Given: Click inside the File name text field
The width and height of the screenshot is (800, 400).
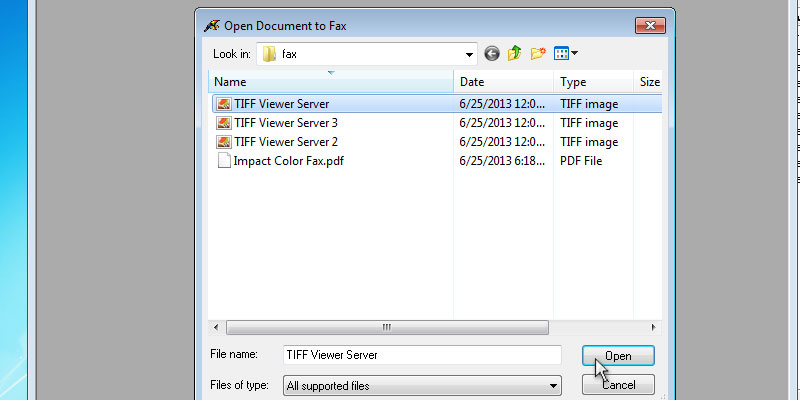Looking at the screenshot, I should pos(420,355).
